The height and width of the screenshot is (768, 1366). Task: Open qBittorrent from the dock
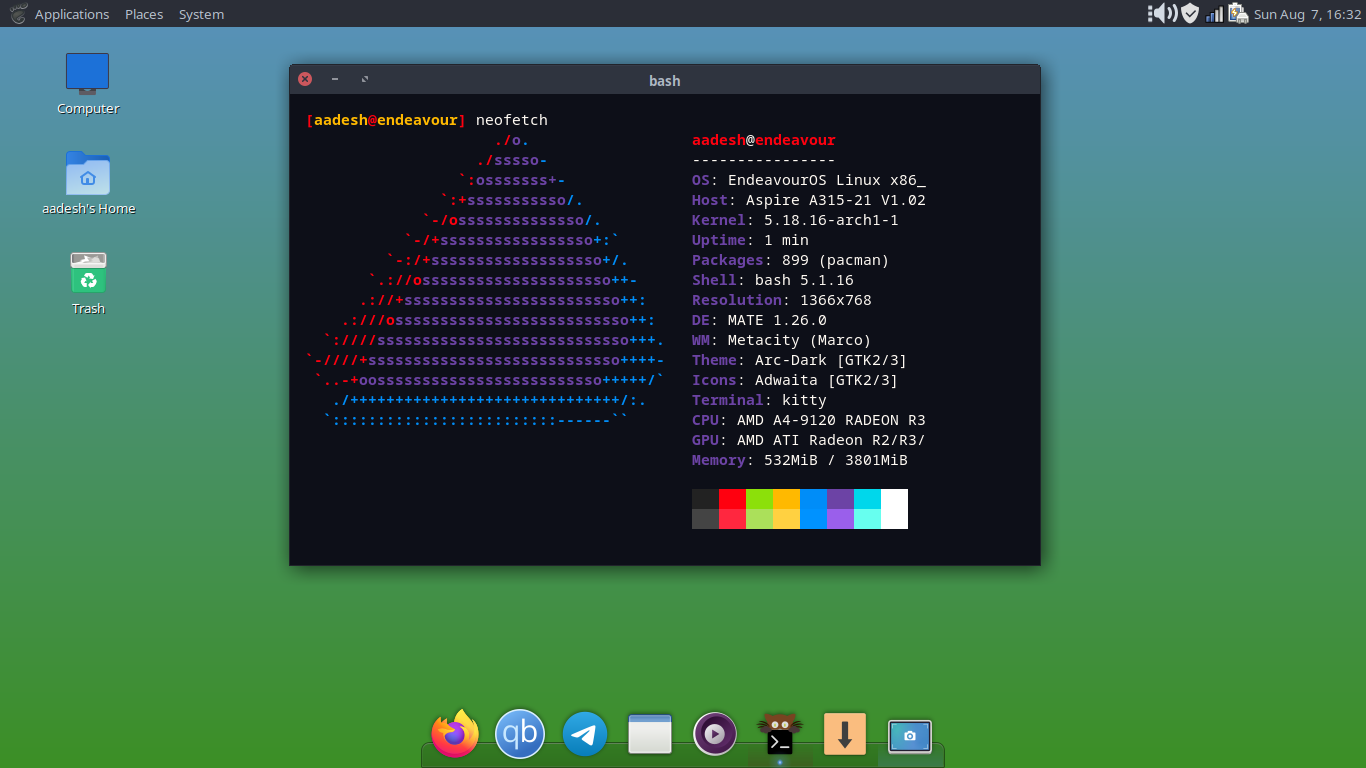click(x=520, y=733)
